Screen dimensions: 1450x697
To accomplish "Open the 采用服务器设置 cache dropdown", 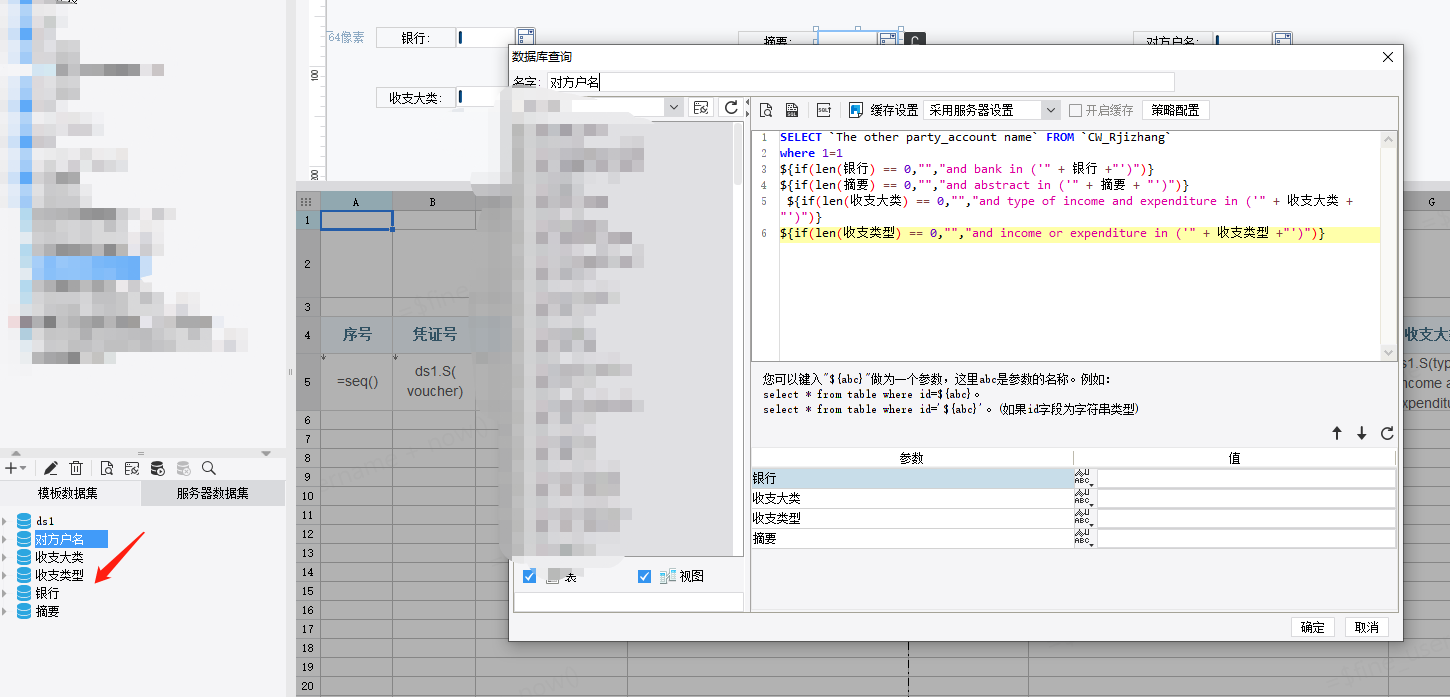I will pos(1050,110).
